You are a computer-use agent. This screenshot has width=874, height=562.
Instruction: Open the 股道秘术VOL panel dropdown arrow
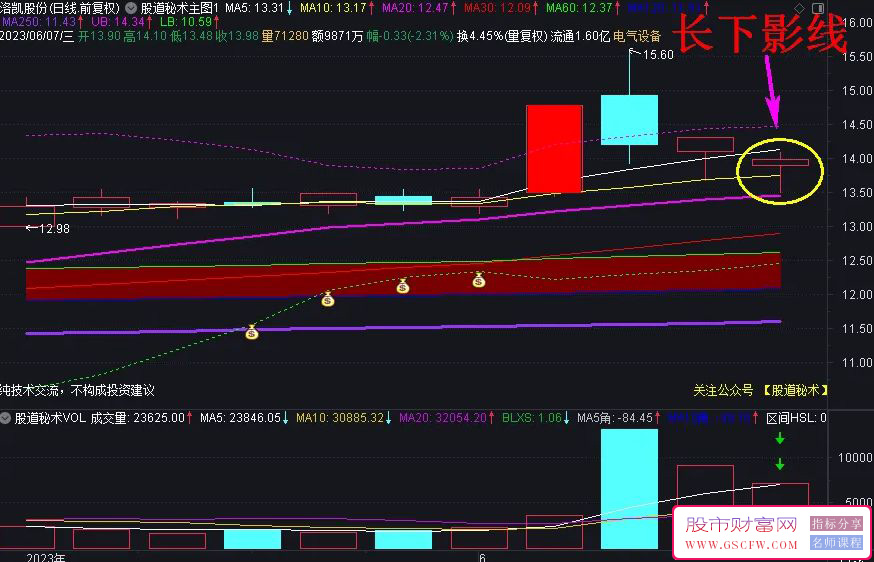(6, 417)
